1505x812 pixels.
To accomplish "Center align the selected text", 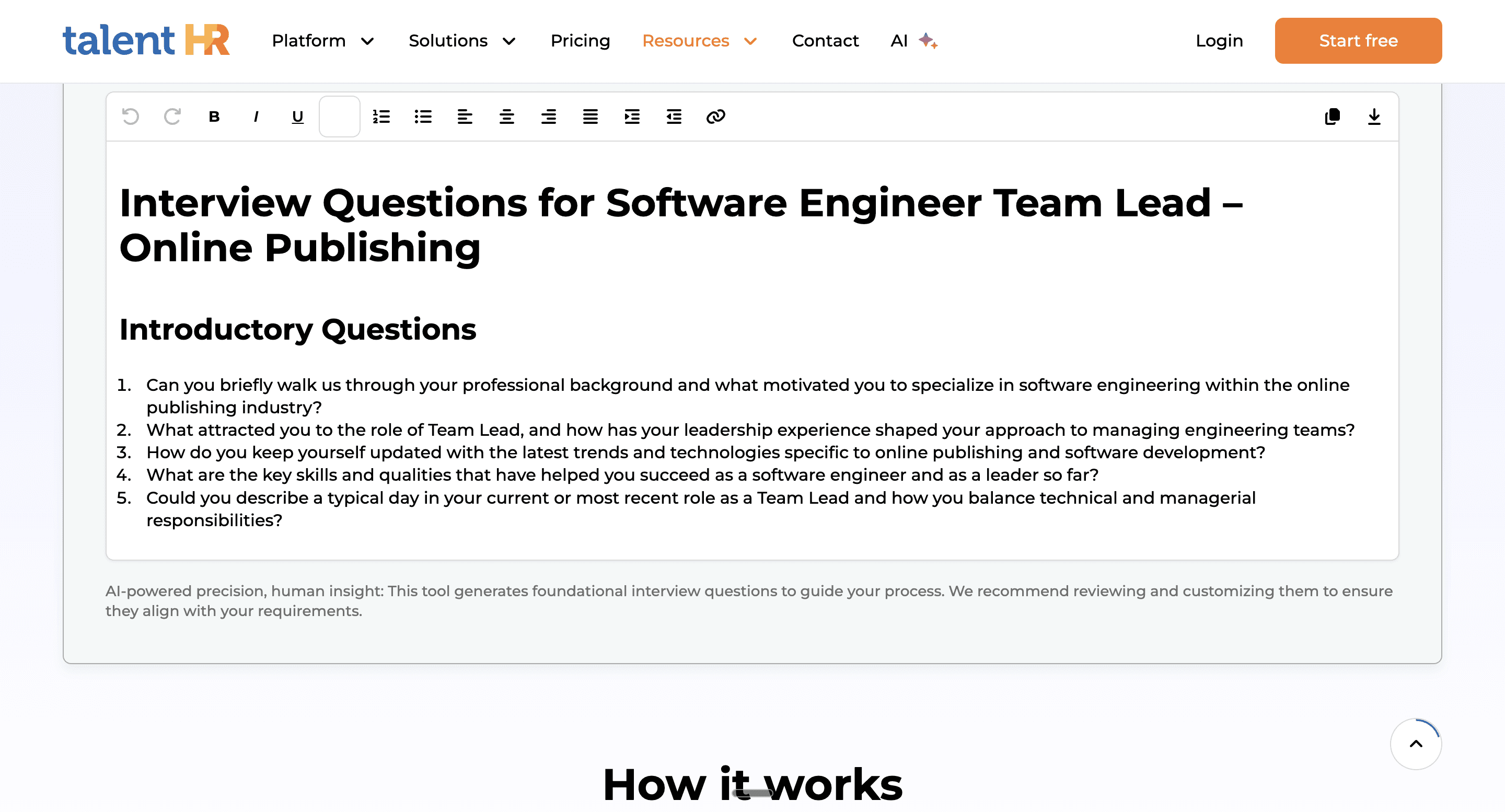I will [x=506, y=116].
